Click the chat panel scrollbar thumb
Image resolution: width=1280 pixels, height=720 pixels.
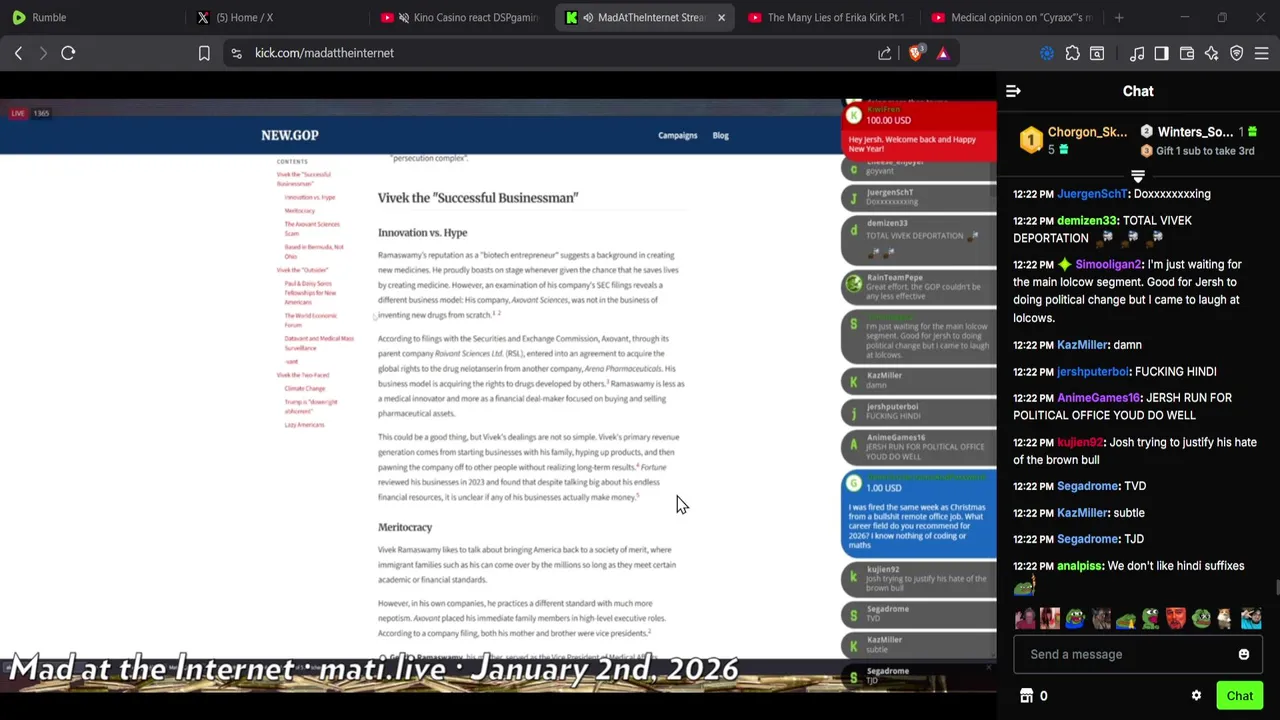pyautogui.click(x=1276, y=588)
